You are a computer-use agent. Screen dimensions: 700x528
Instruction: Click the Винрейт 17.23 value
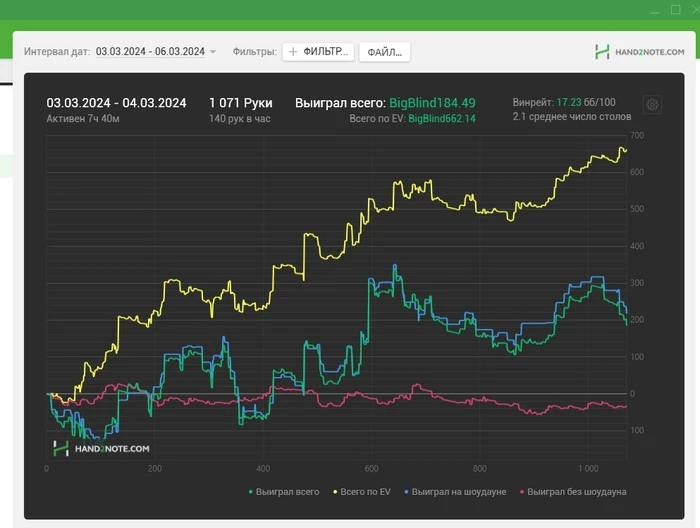click(569, 102)
